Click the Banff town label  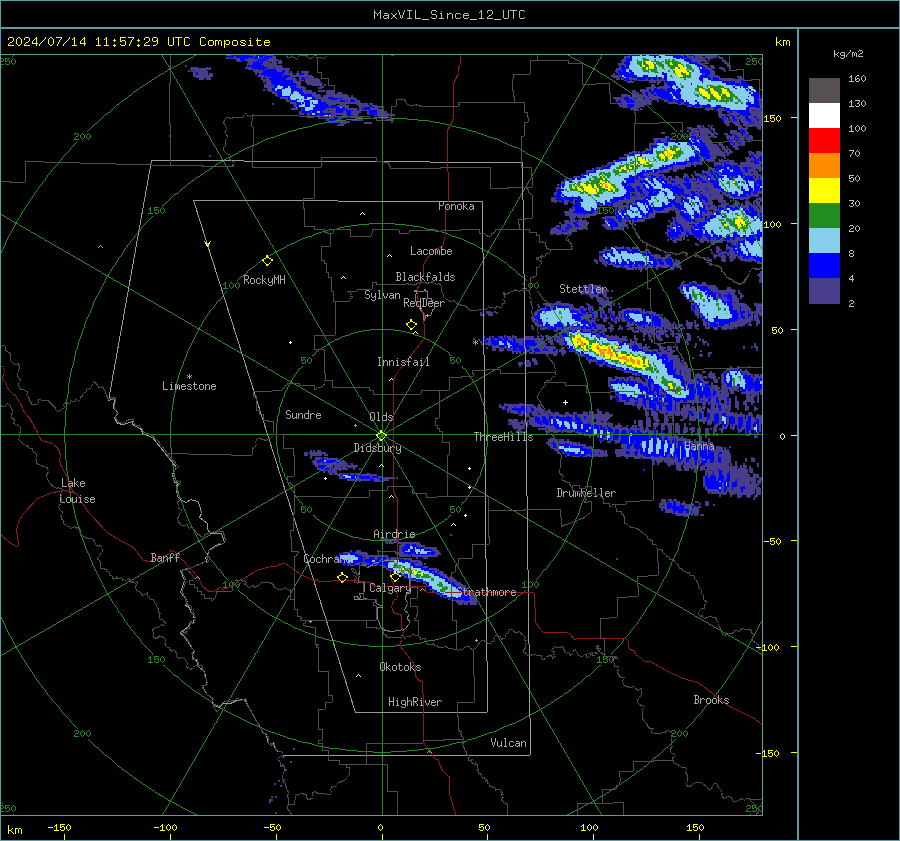[x=165, y=558]
